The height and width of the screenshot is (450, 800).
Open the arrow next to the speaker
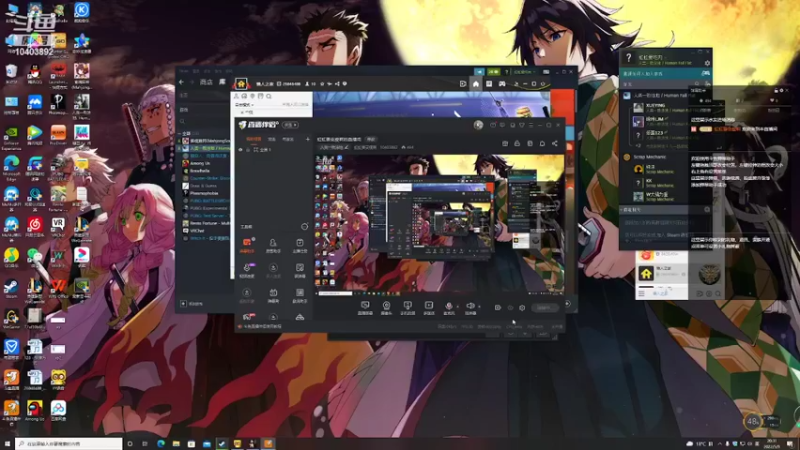(x=479, y=307)
